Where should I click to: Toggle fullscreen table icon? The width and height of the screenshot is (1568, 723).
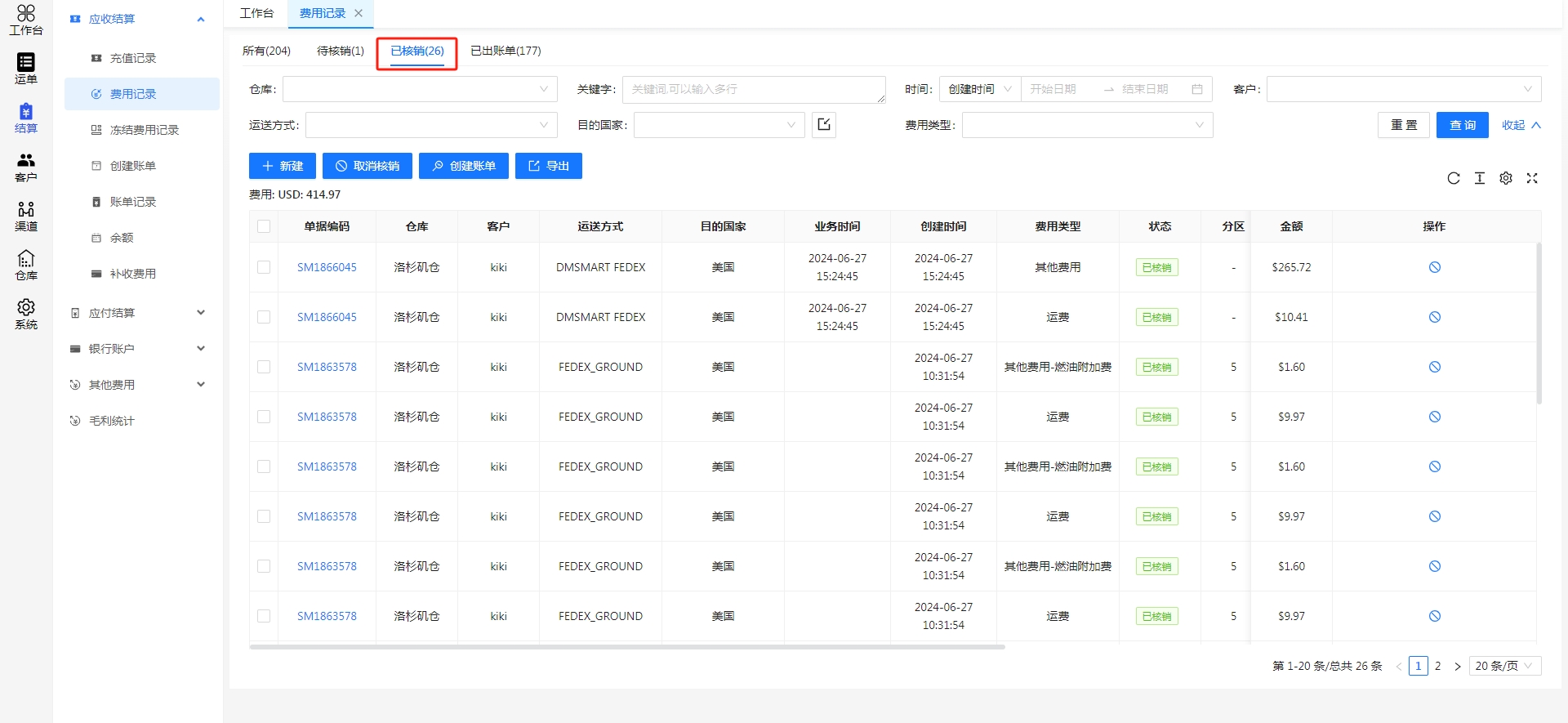pos(1532,178)
